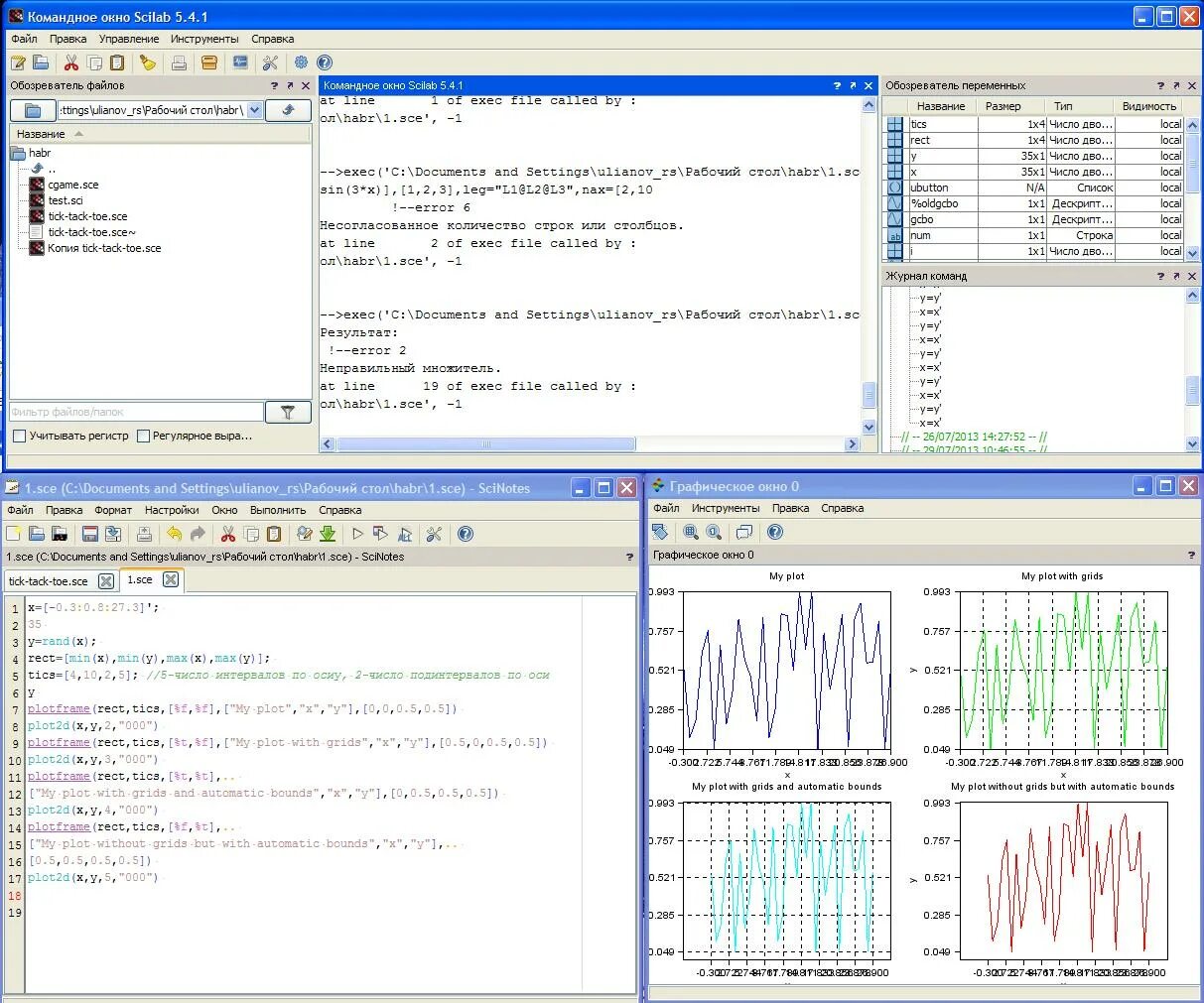Click SciNotes help question mark icon
Viewport: 1204px width, 1003px height.
(x=465, y=534)
